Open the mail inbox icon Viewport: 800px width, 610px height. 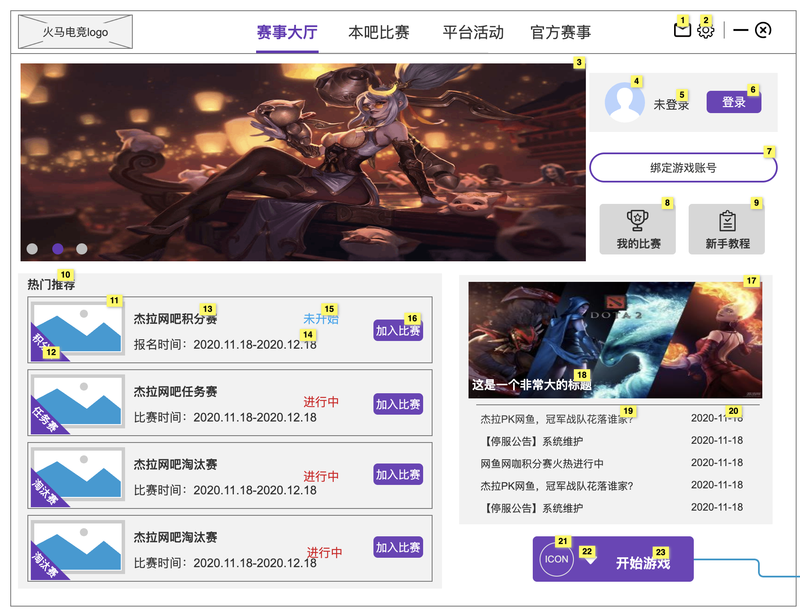(x=682, y=31)
